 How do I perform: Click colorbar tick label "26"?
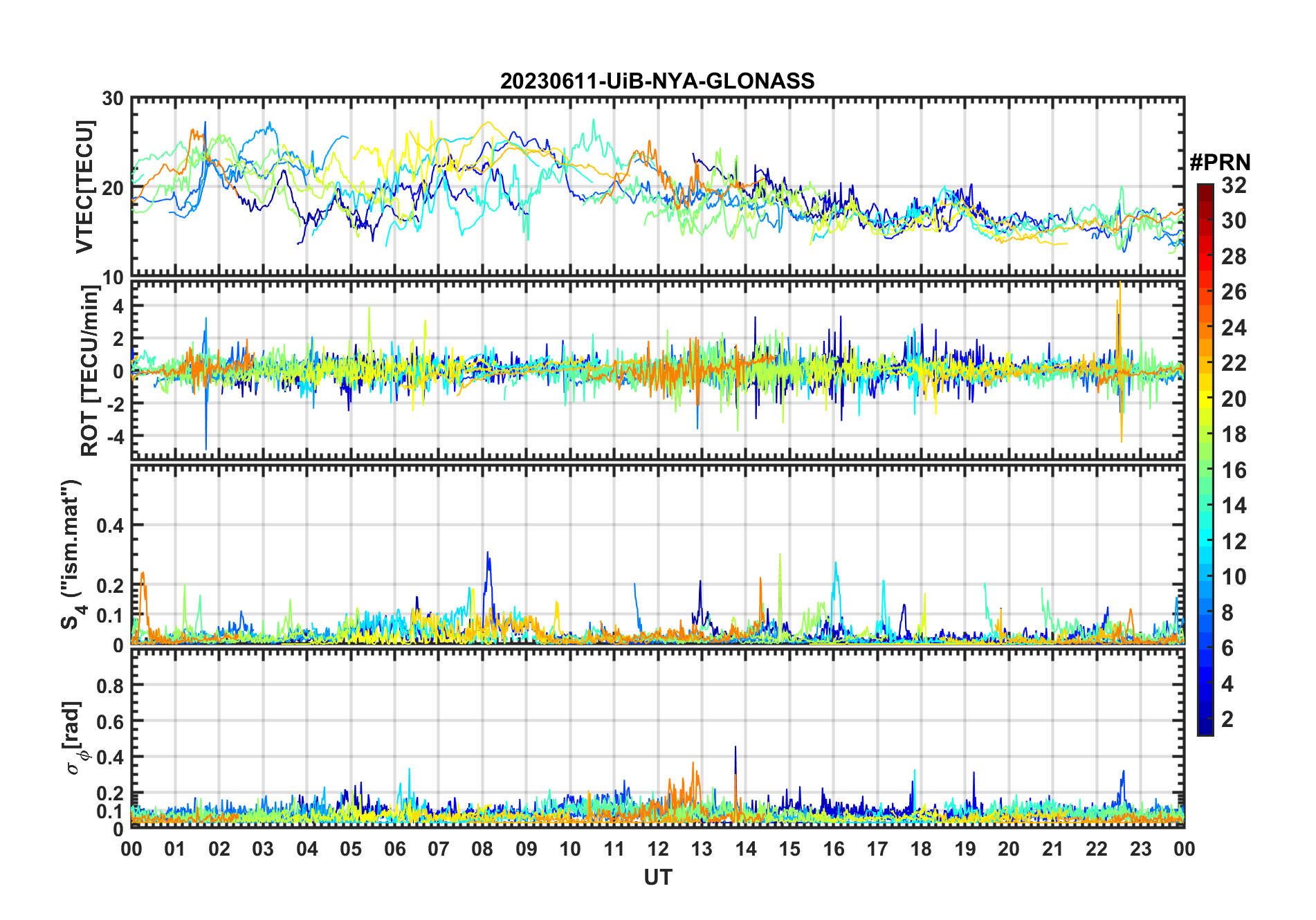point(1234,292)
